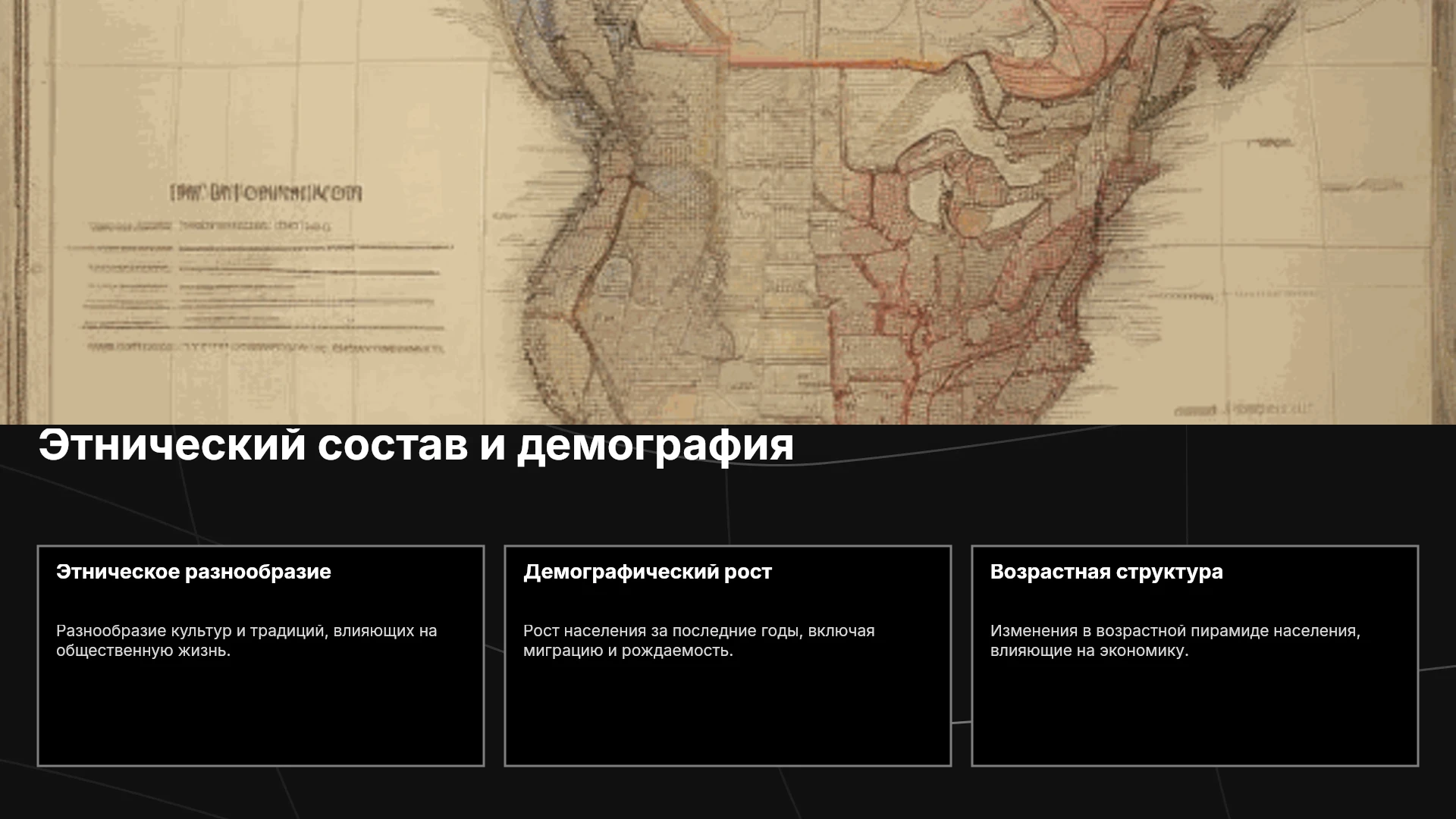This screenshot has width=1456, height=819.
Task: Click the word демография in the title
Action: pos(655,445)
